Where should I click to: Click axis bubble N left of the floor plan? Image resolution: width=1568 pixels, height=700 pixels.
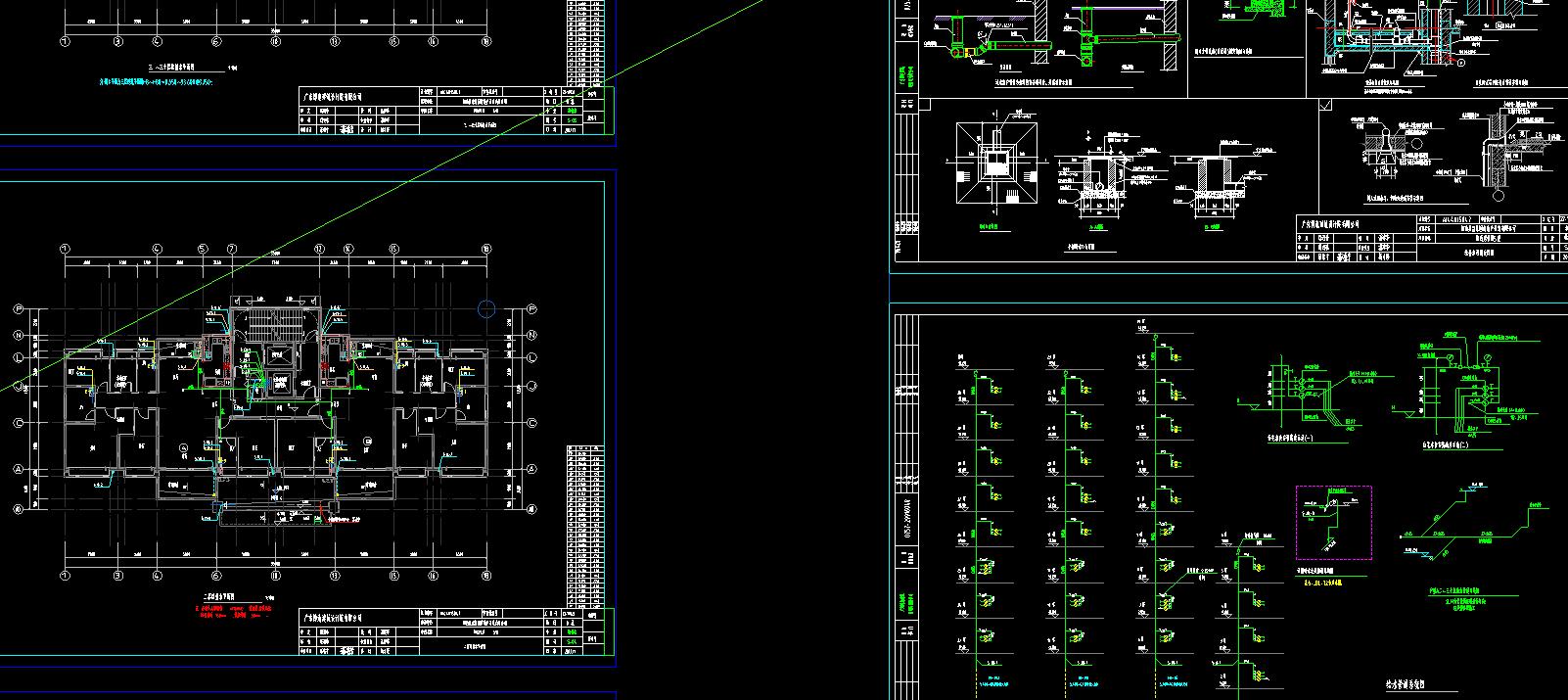(x=19, y=335)
